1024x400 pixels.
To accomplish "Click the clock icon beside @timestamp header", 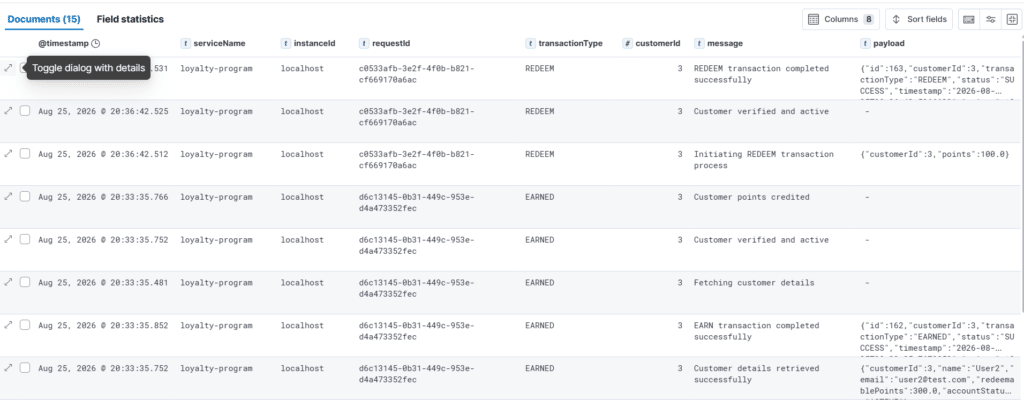I will (96, 44).
